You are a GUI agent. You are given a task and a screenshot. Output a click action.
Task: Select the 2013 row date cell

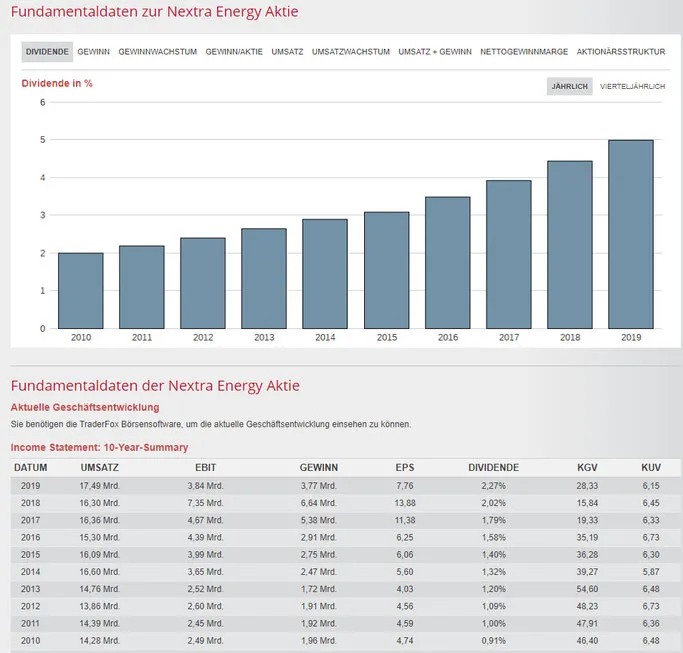click(30, 589)
